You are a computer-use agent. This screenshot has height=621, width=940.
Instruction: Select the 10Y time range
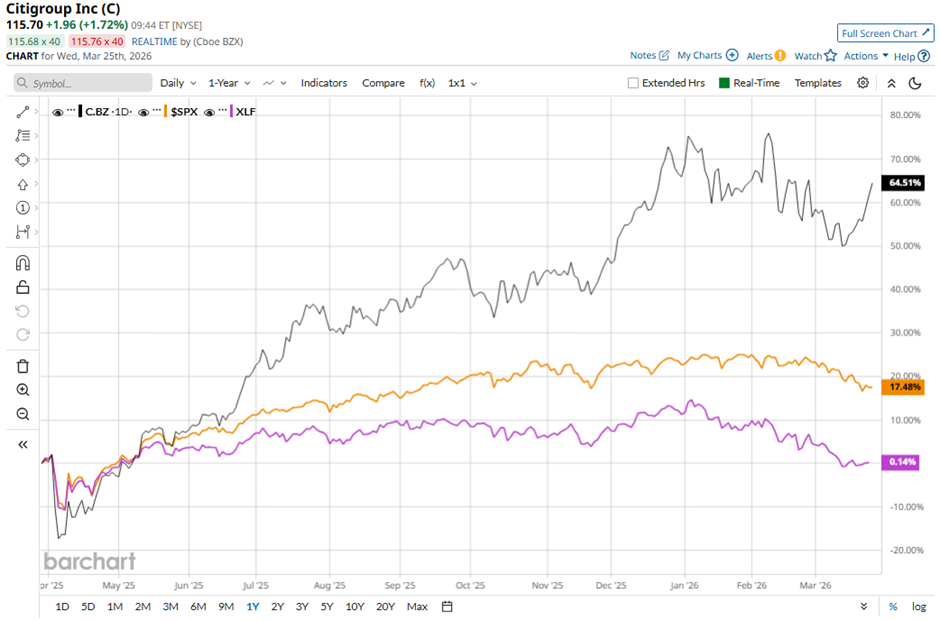pos(355,607)
